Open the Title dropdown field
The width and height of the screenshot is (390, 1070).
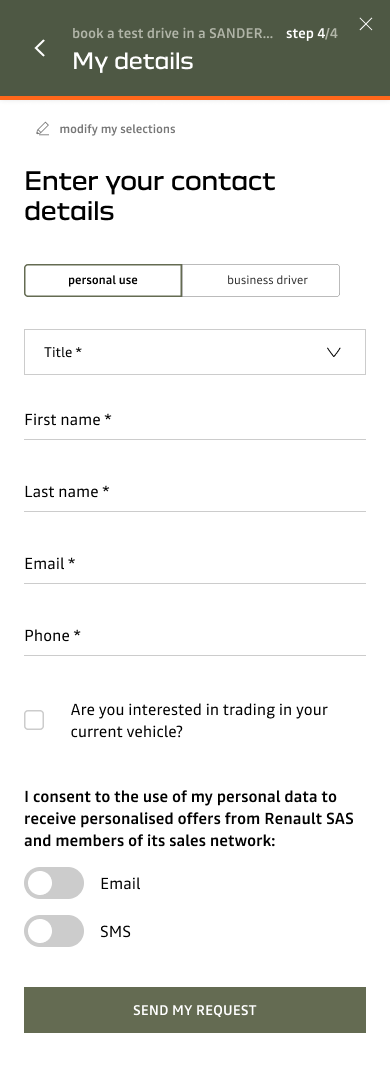(195, 352)
